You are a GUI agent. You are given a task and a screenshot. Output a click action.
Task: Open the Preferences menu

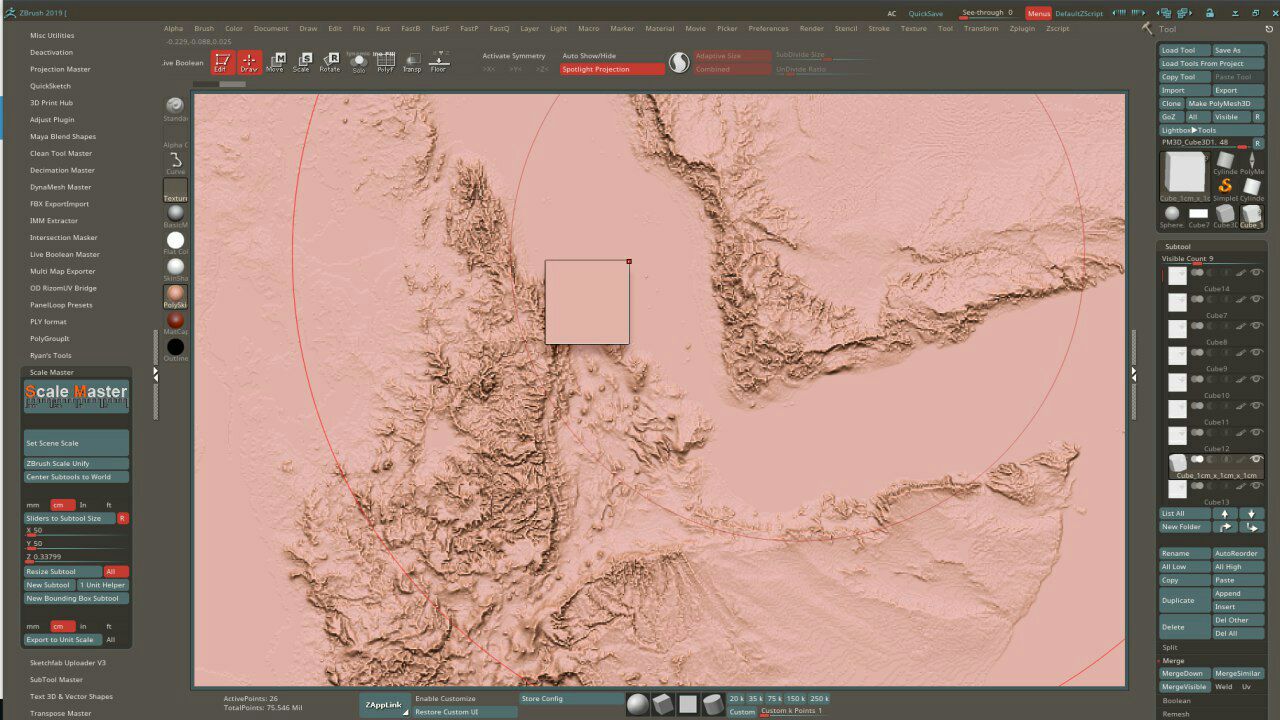pyautogui.click(x=768, y=29)
